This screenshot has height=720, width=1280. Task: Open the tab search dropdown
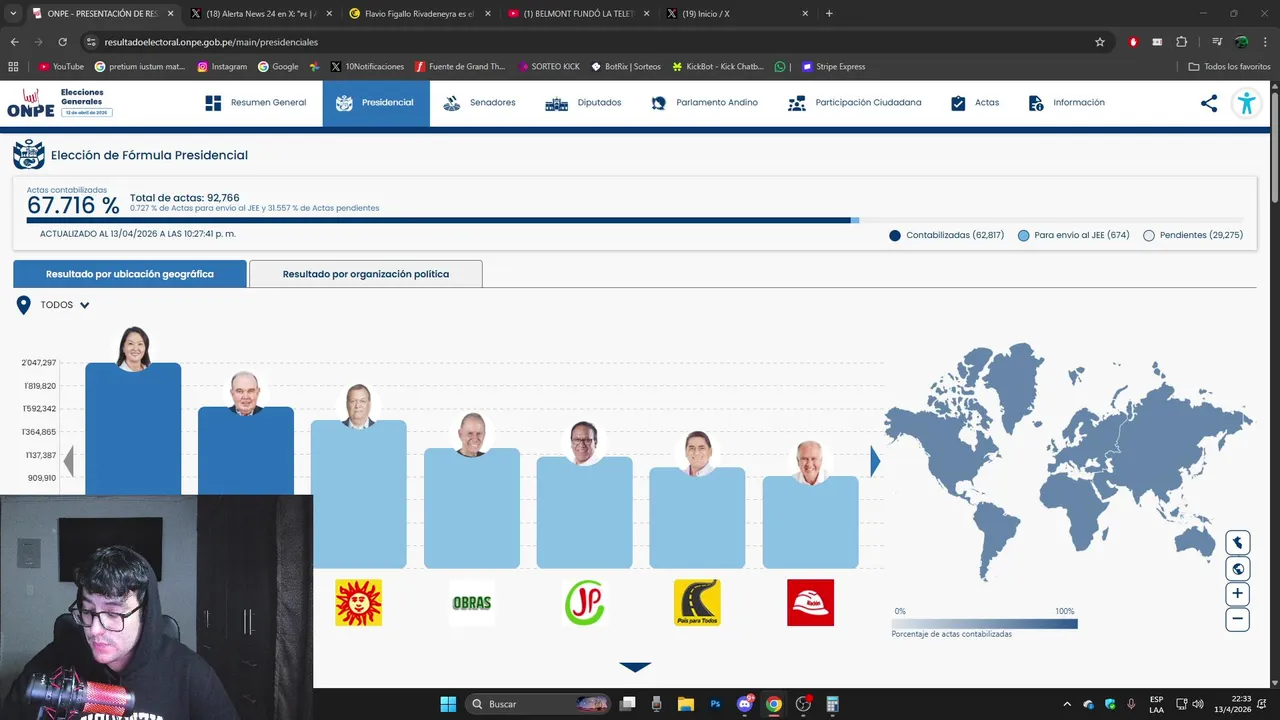tap(13, 13)
